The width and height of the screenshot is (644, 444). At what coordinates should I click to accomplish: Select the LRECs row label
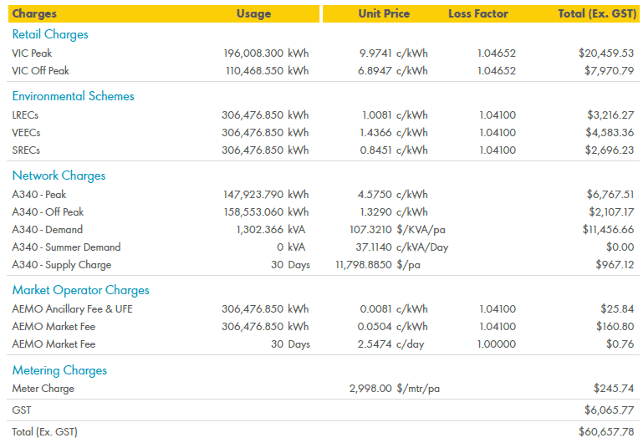click(25, 115)
